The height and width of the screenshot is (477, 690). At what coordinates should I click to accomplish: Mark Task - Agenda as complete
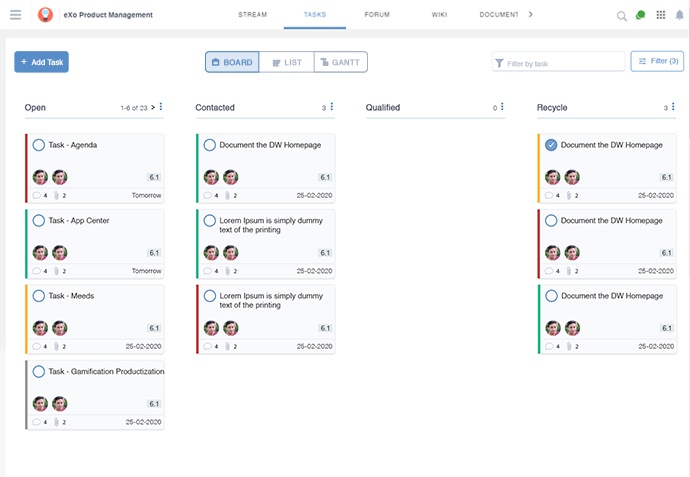click(39, 145)
